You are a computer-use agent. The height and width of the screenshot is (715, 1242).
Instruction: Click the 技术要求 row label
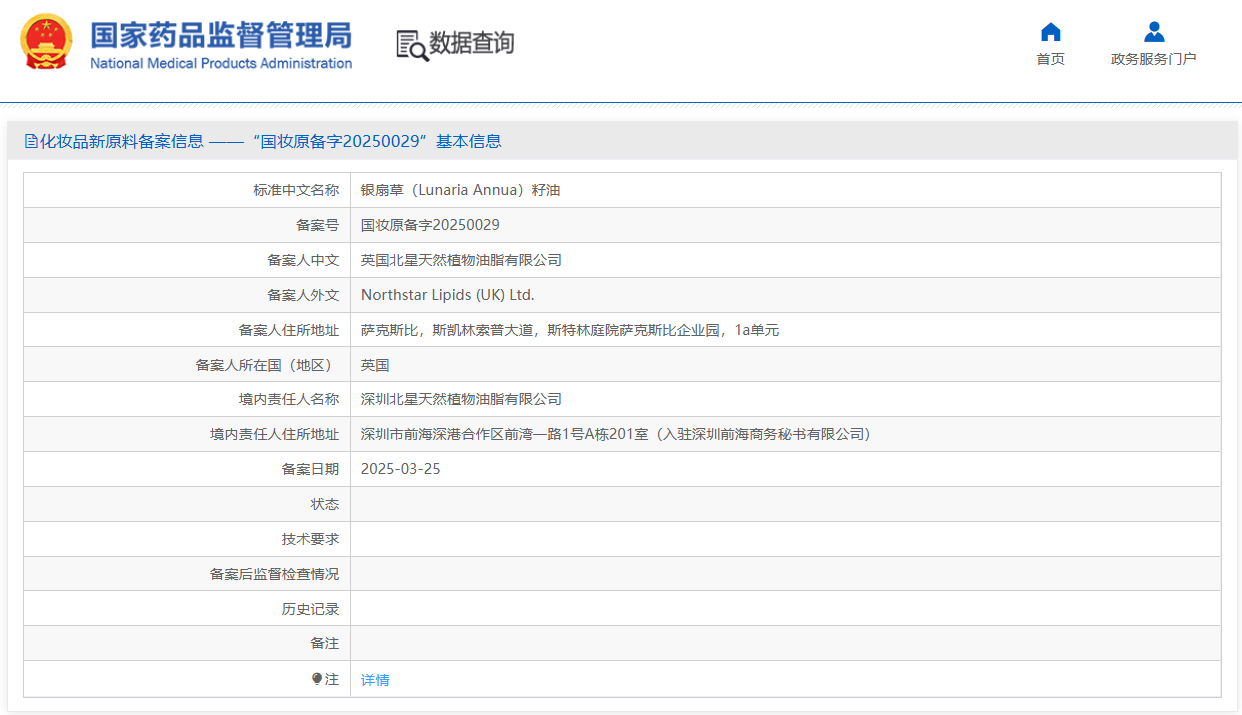(x=310, y=539)
